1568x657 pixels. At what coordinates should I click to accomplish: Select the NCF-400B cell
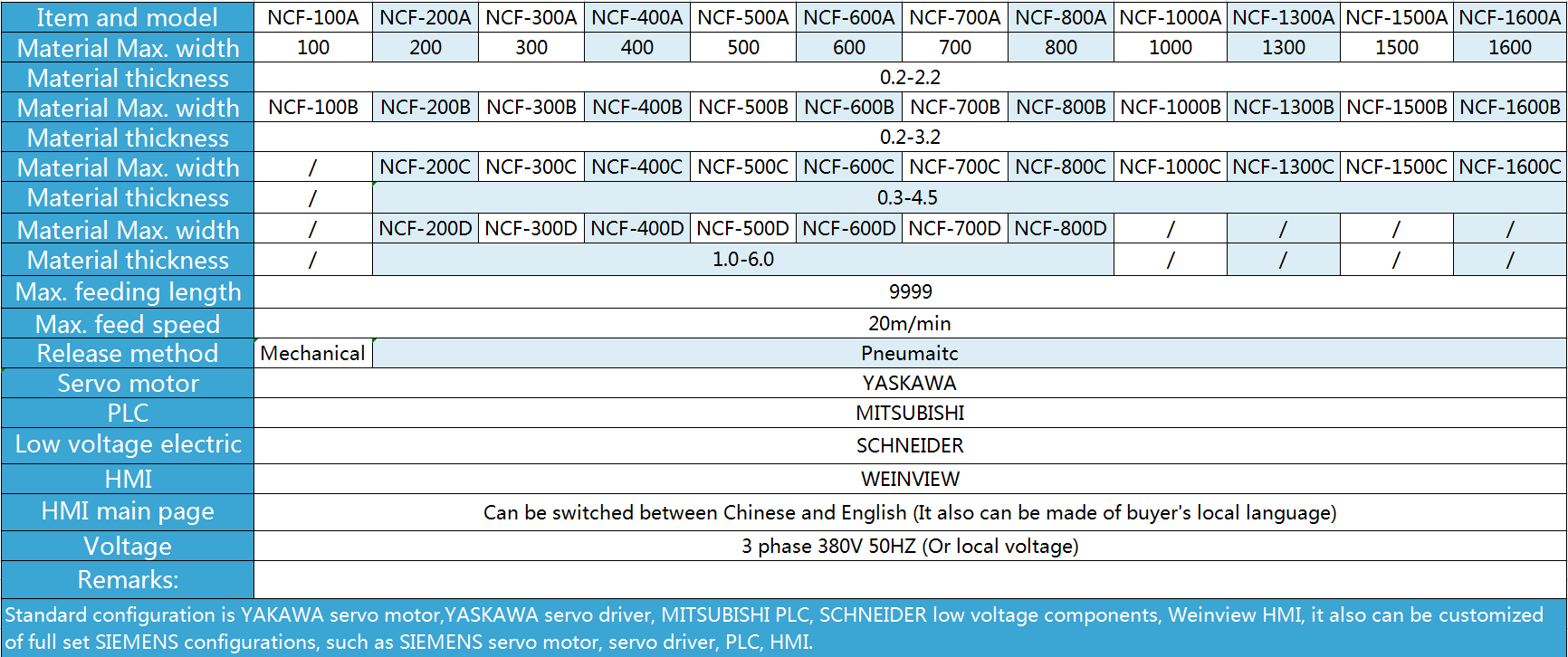[x=637, y=107]
